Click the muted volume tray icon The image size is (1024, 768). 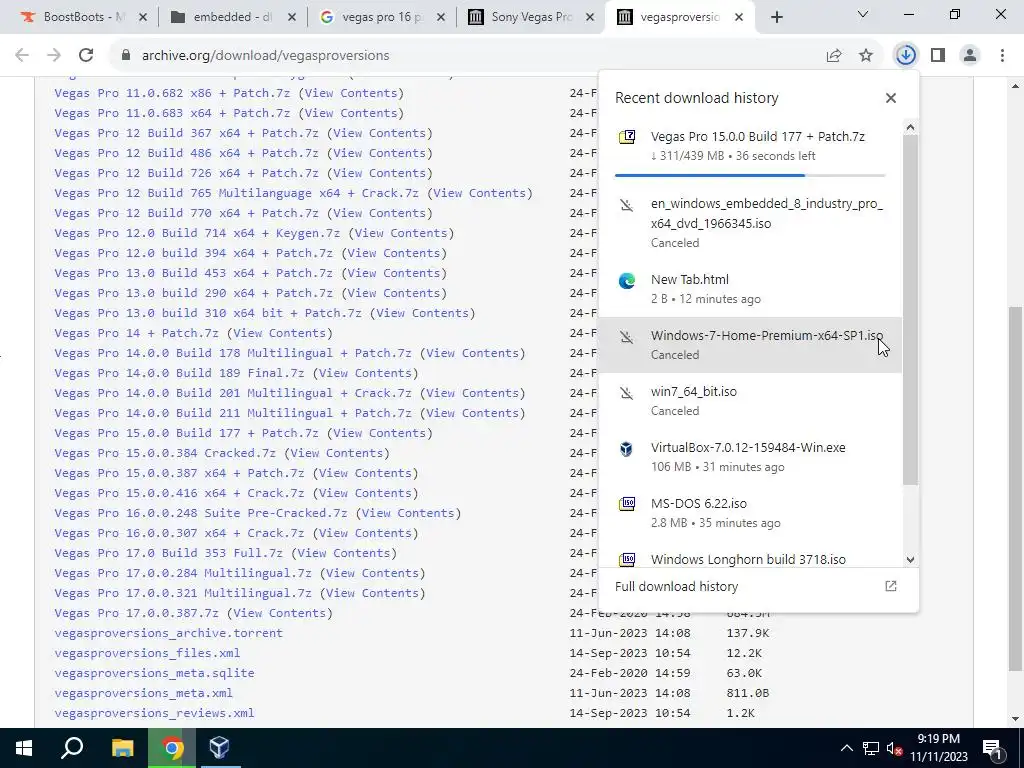895,748
